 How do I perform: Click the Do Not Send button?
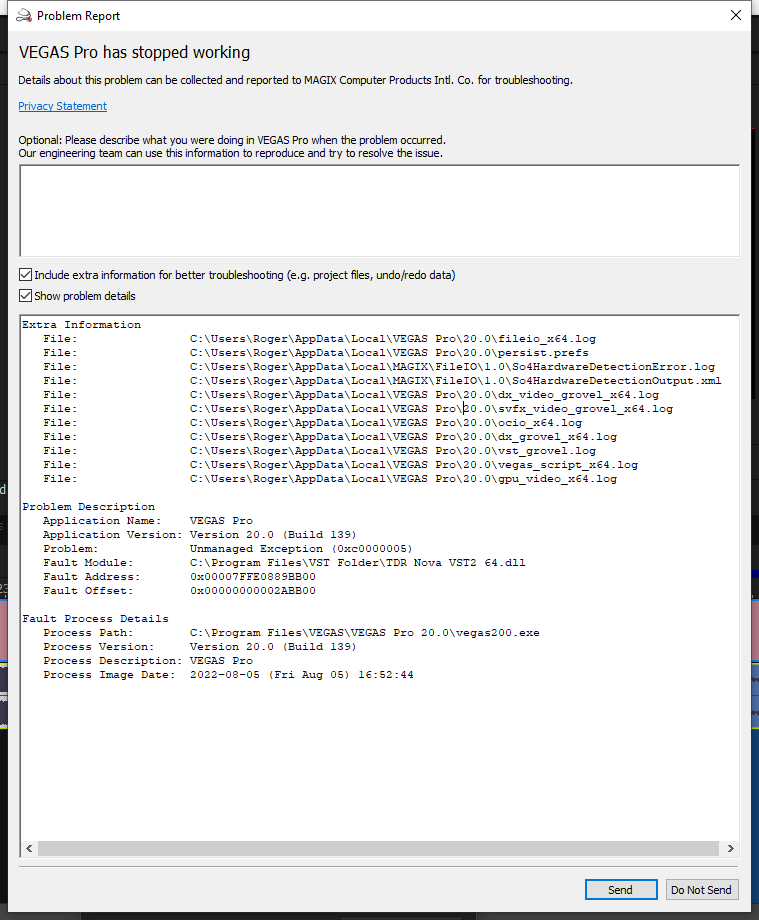[701, 890]
